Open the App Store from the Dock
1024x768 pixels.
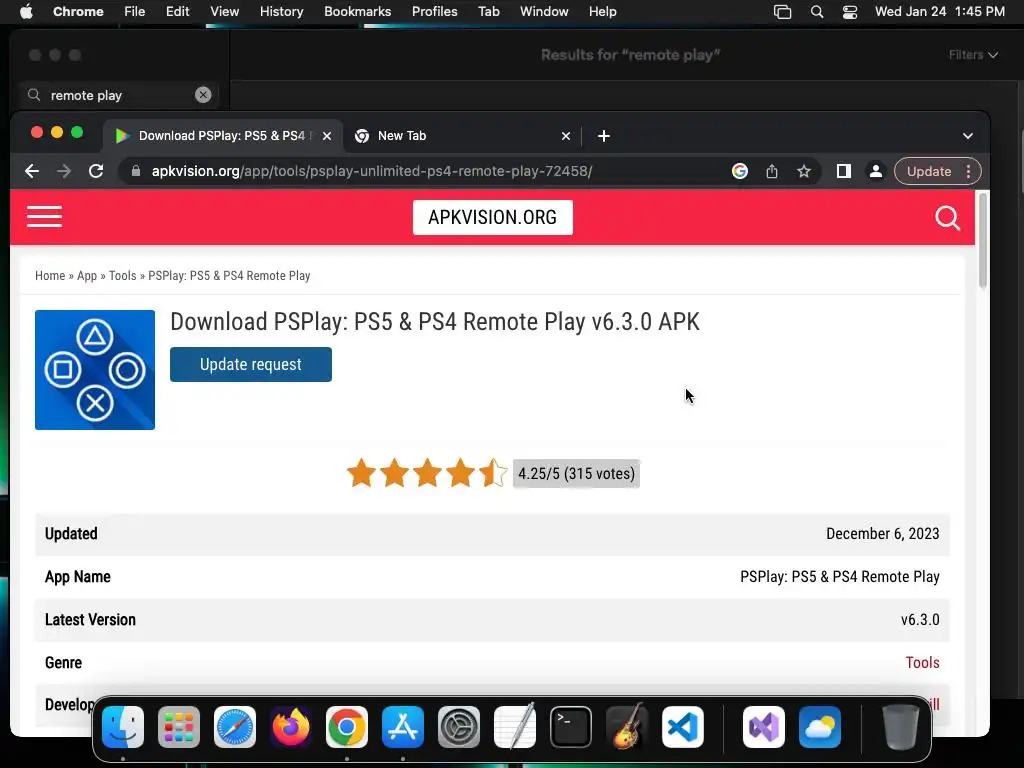pos(403,727)
